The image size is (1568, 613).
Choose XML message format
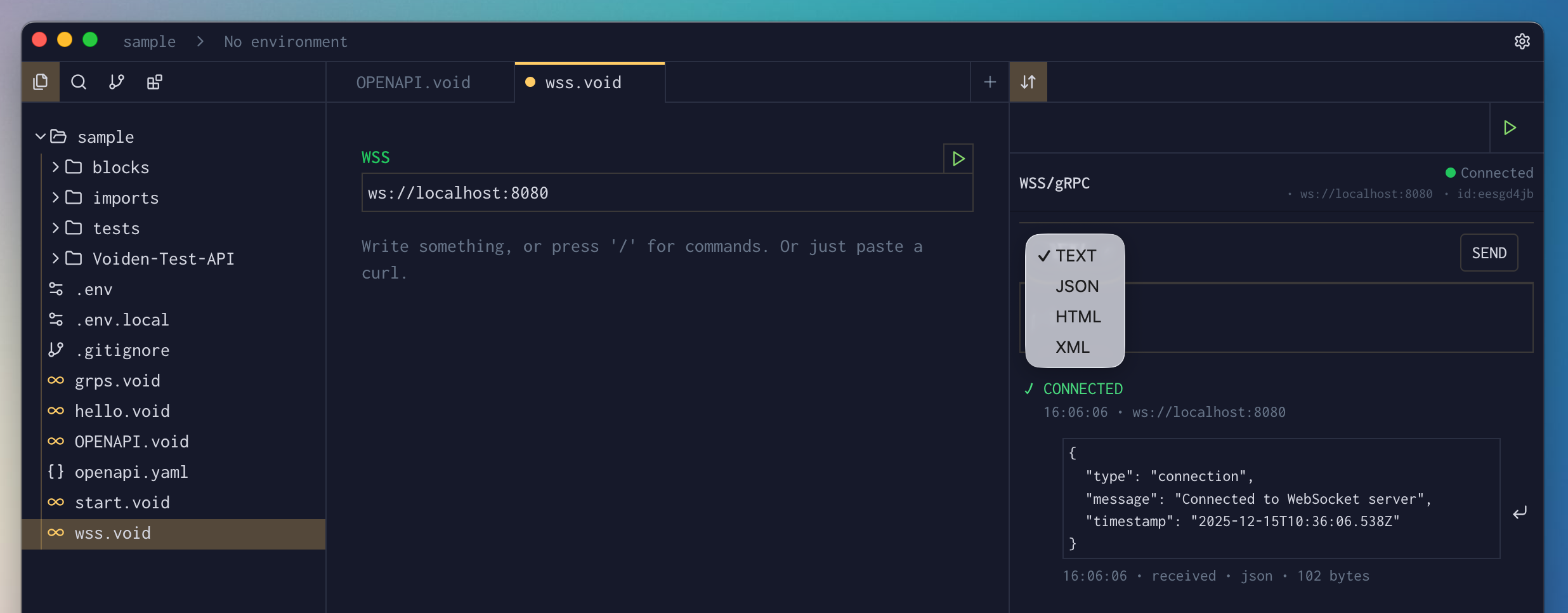pos(1073,346)
